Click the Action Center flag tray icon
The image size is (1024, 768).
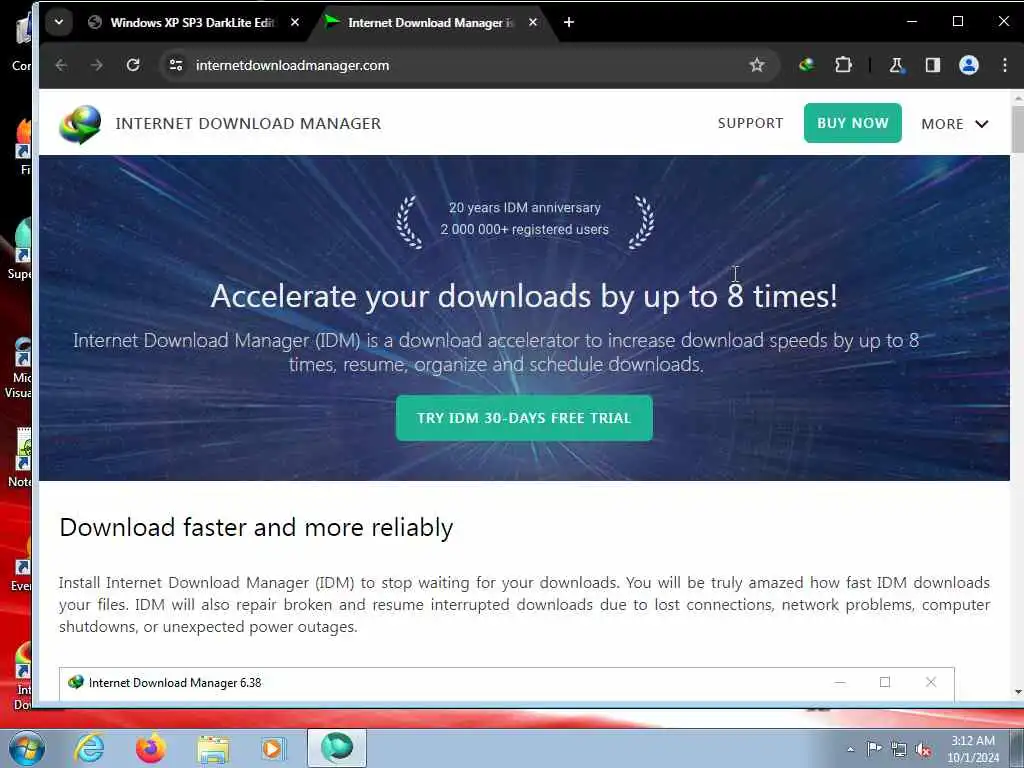[874, 748]
